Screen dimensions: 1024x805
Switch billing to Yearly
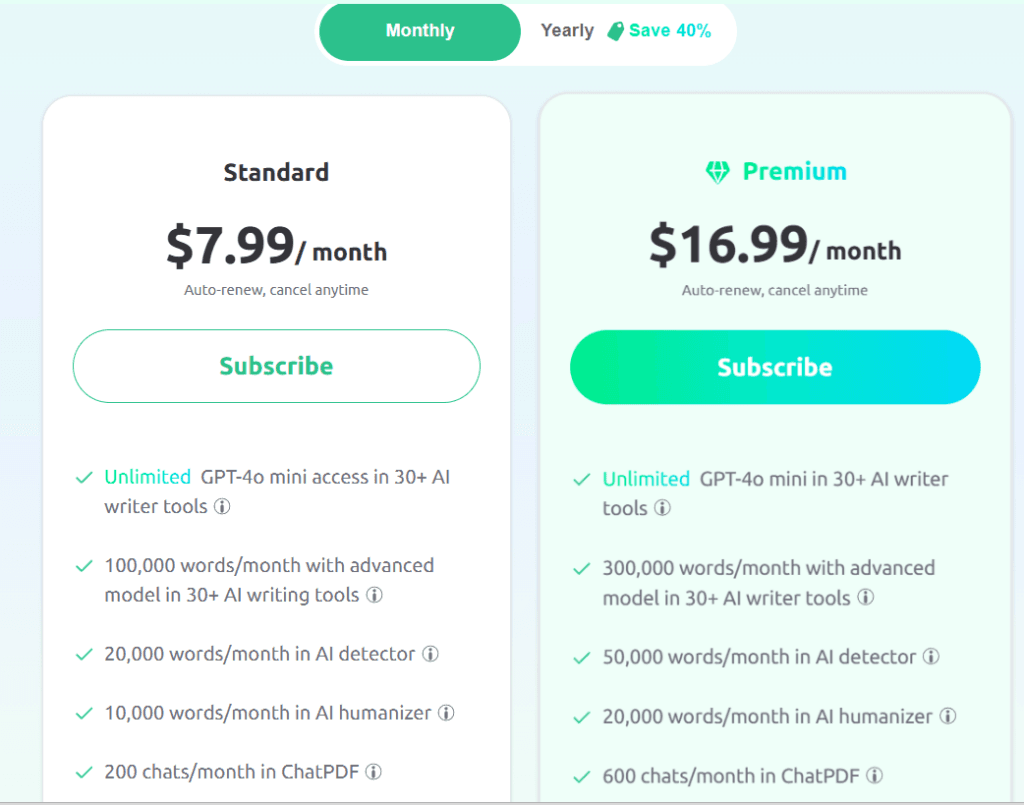pyautogui.click(x=567, y=30)
